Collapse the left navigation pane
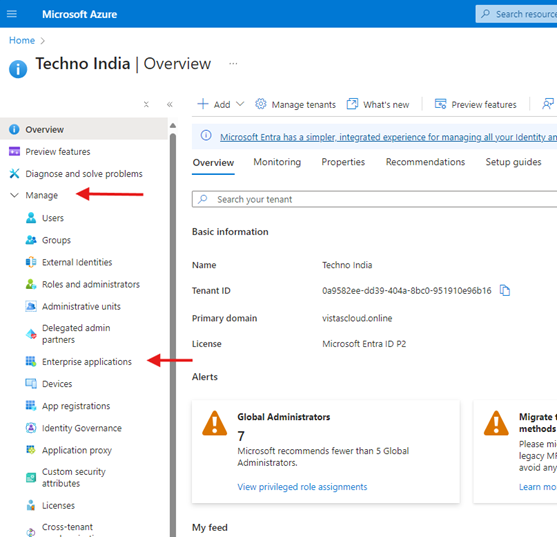The width and height of the screenshot is (557, 537). tap(170, 104)
